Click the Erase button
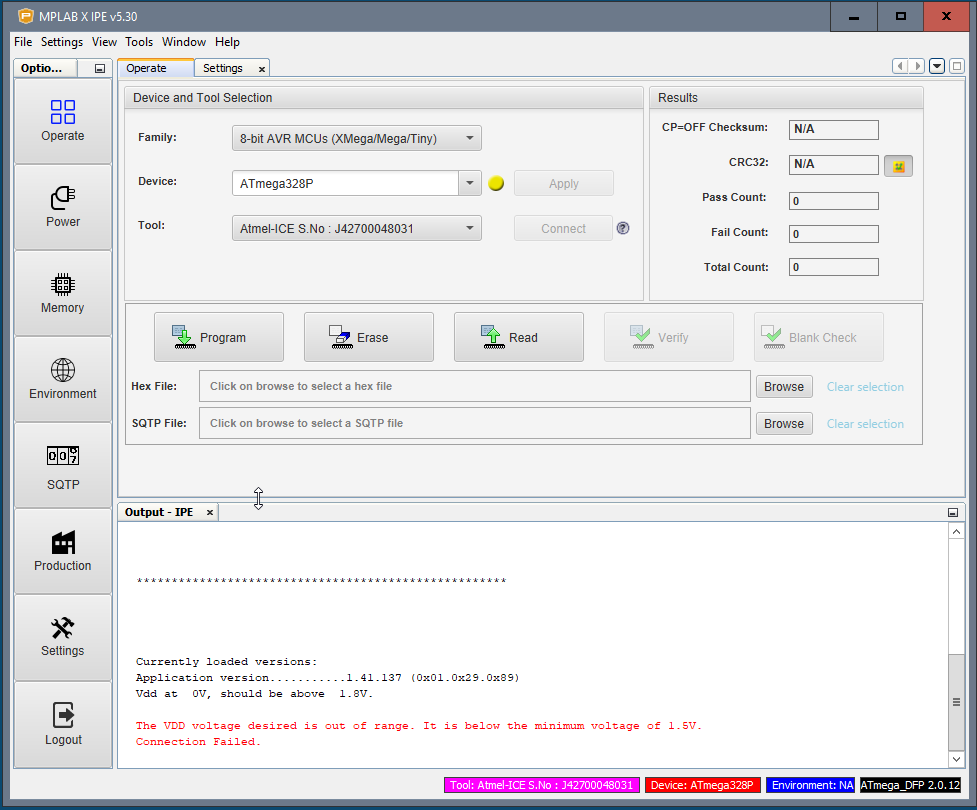Viewport: 977px width, 810px height. point(369,337)
